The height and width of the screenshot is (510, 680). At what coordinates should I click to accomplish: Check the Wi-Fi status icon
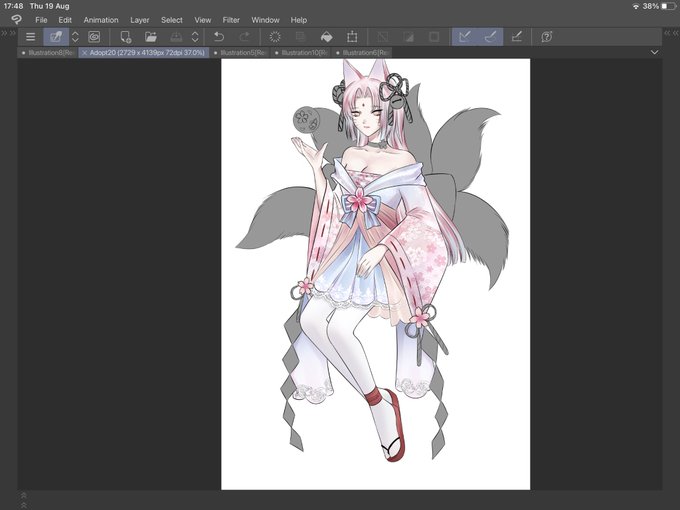click(x=636, y=7)
